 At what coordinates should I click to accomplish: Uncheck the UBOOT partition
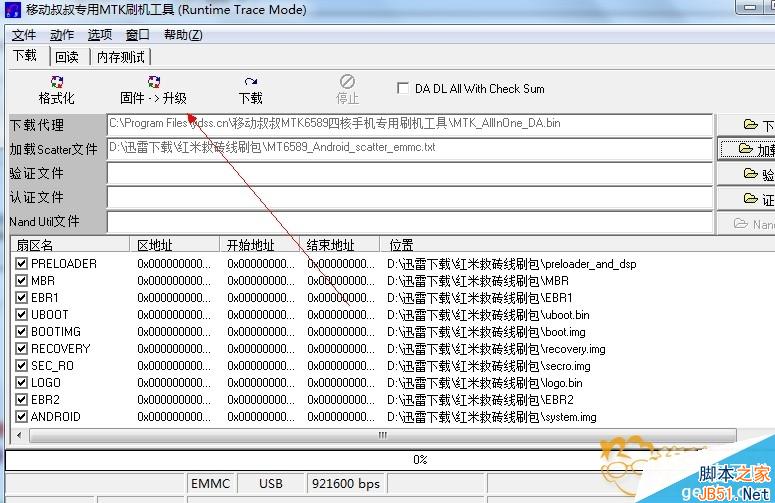coord(21,314)
